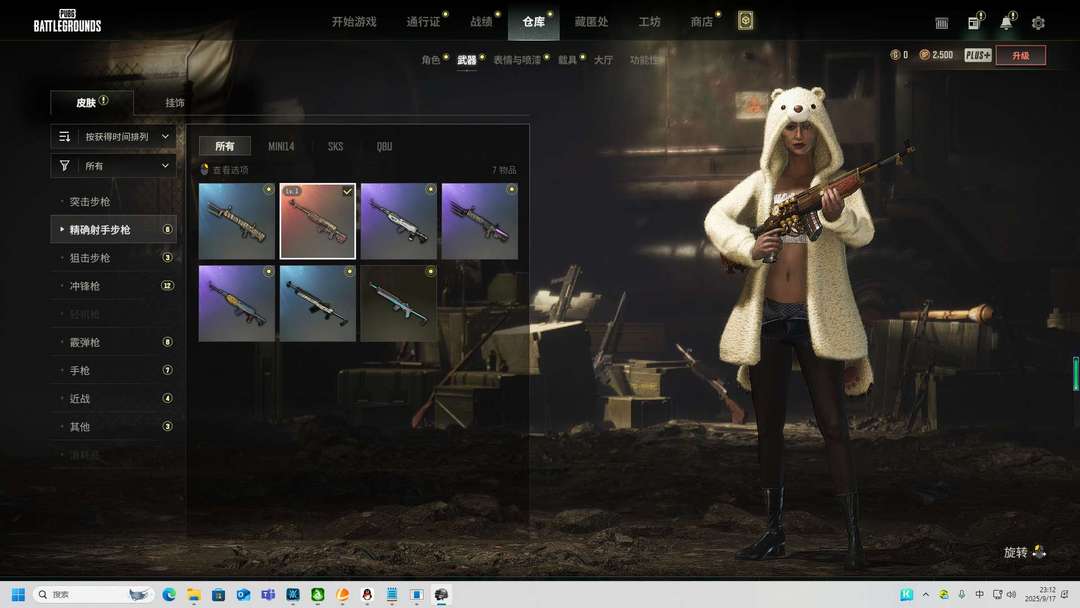Viewport: 1080px width, 608px height.
Task: Switch to 角色 sub-tab
Action: [x=430, y=60]
